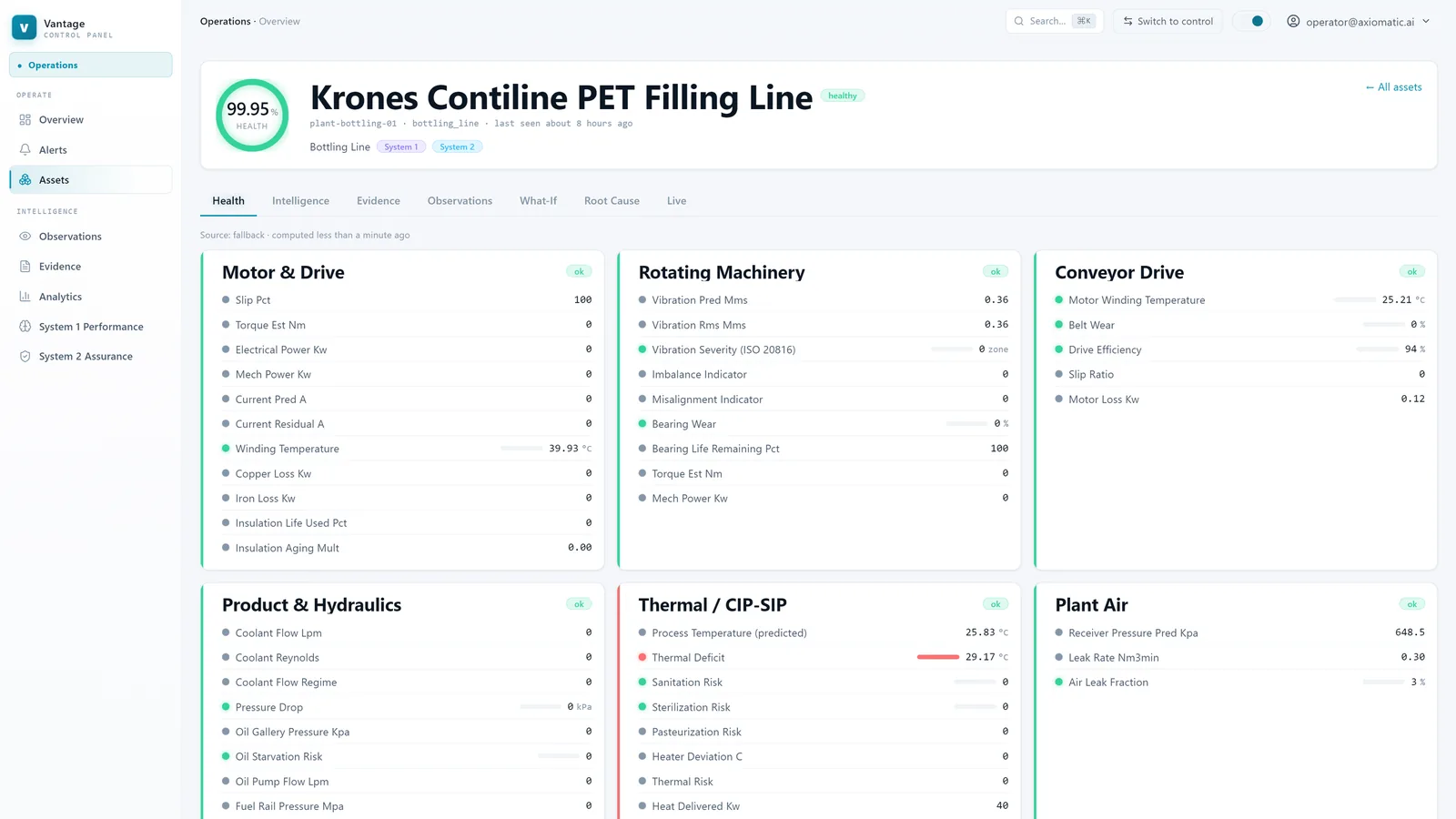Open the Root Cause tab
The width and height of the screenshot is (1456, 819).
coord(612,201)
